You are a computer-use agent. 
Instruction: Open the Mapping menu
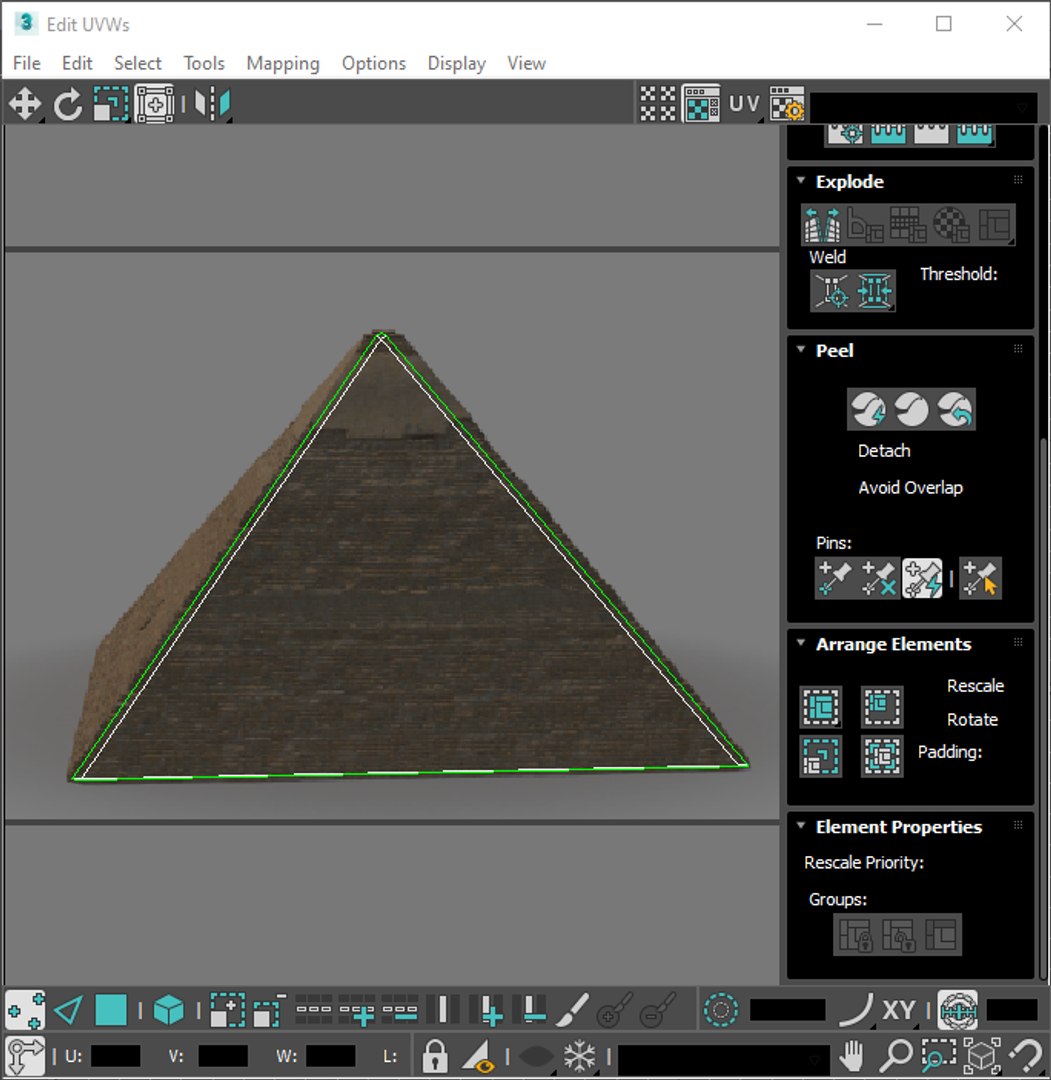283,63
